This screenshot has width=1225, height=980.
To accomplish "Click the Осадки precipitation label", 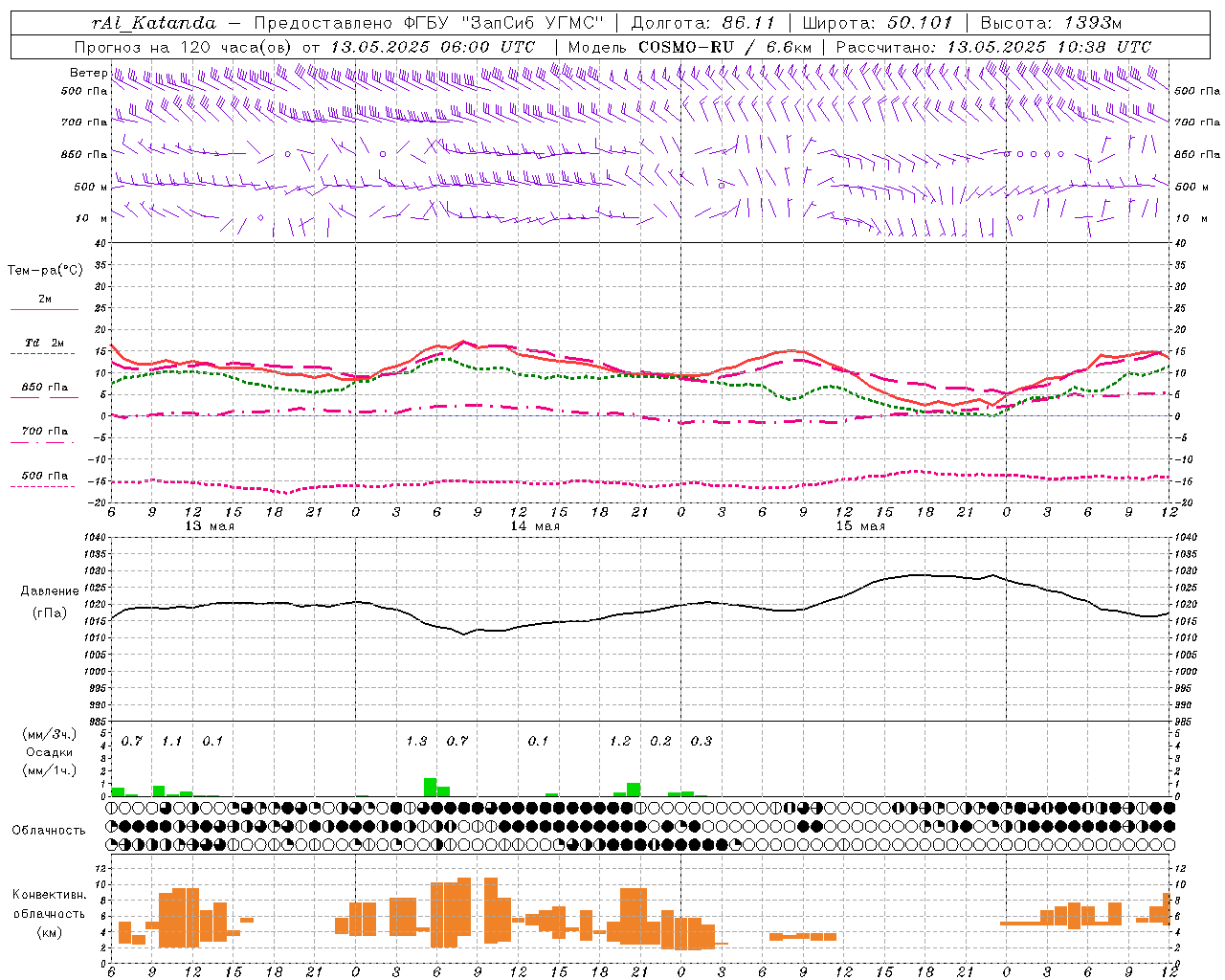I will 50,752.
